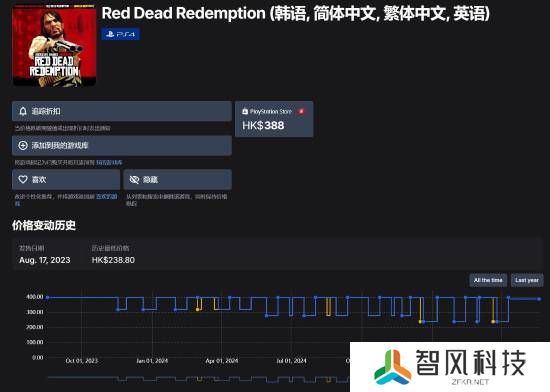Click the chart's first 400.00 data point
This screenshot has width=550, height=392.
[x=47, y=297]
